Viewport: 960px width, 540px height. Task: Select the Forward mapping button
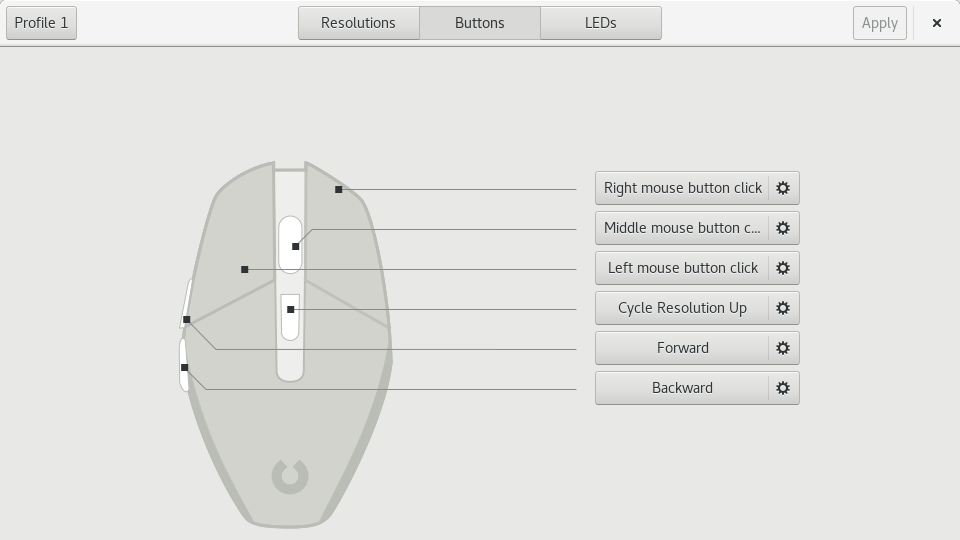682,348
